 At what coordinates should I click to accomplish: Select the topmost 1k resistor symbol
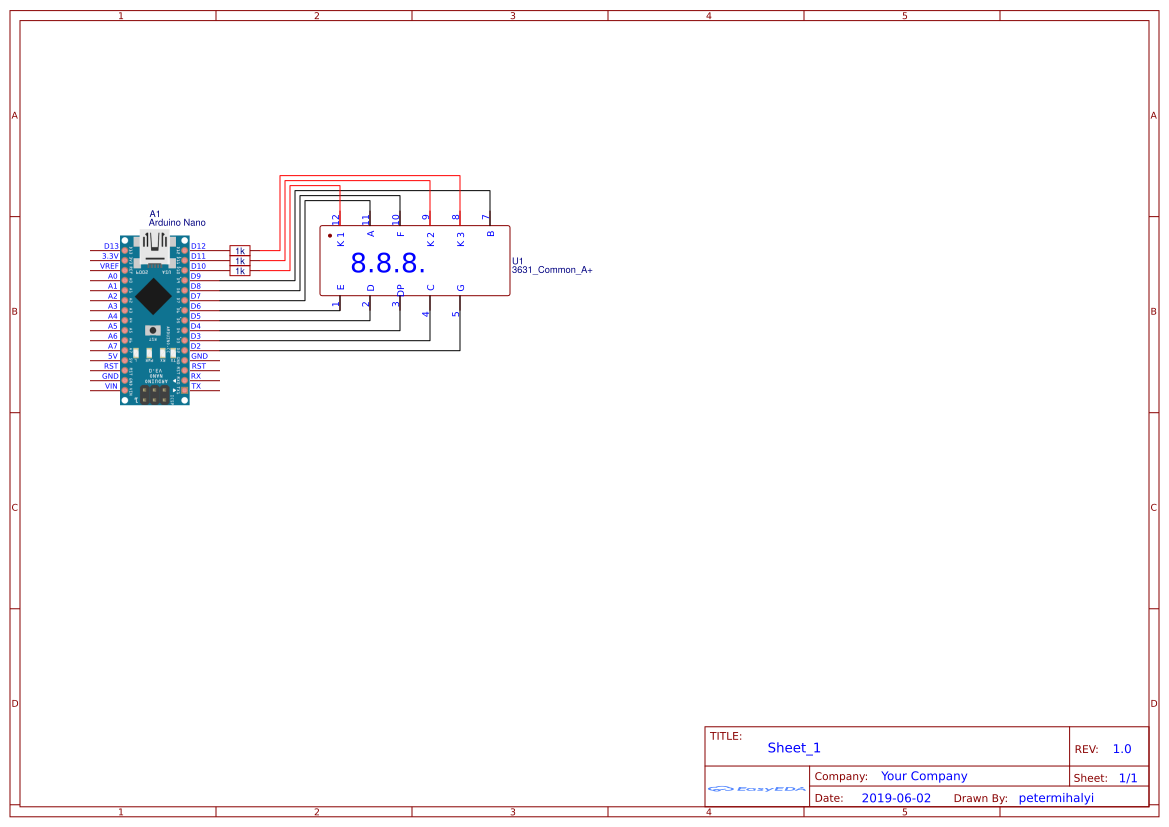pyautogui.click(x=240, y=250)
